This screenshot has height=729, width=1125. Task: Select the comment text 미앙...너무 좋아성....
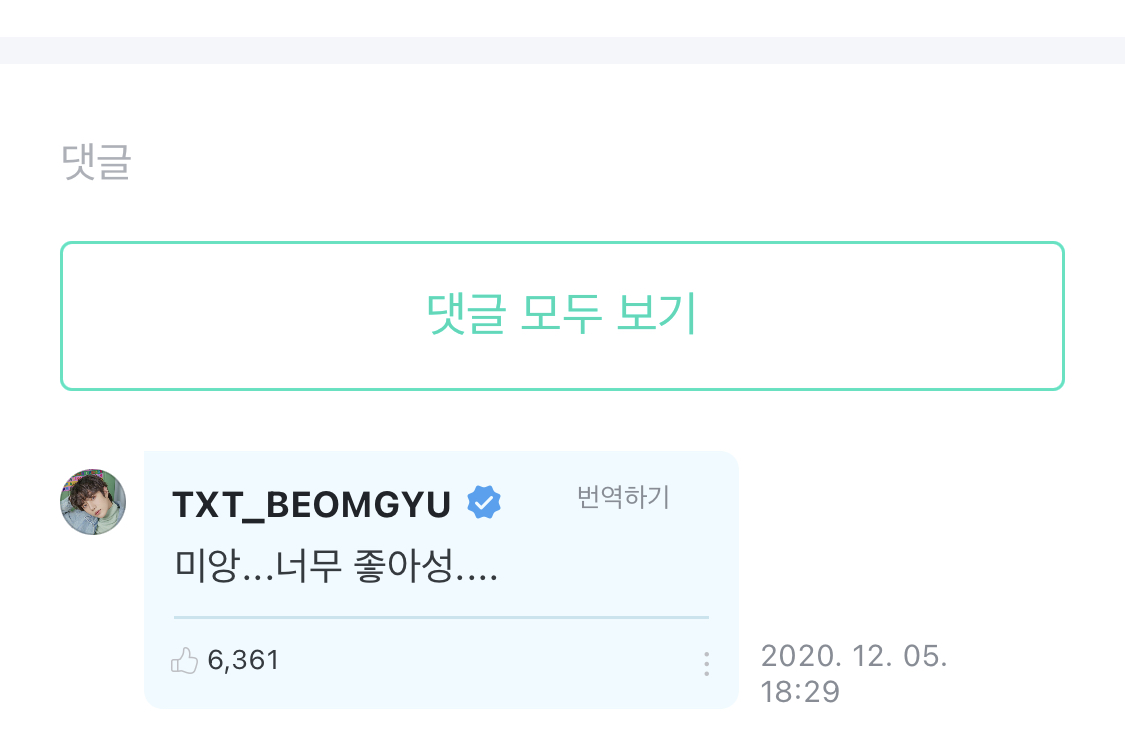[336, 566]
